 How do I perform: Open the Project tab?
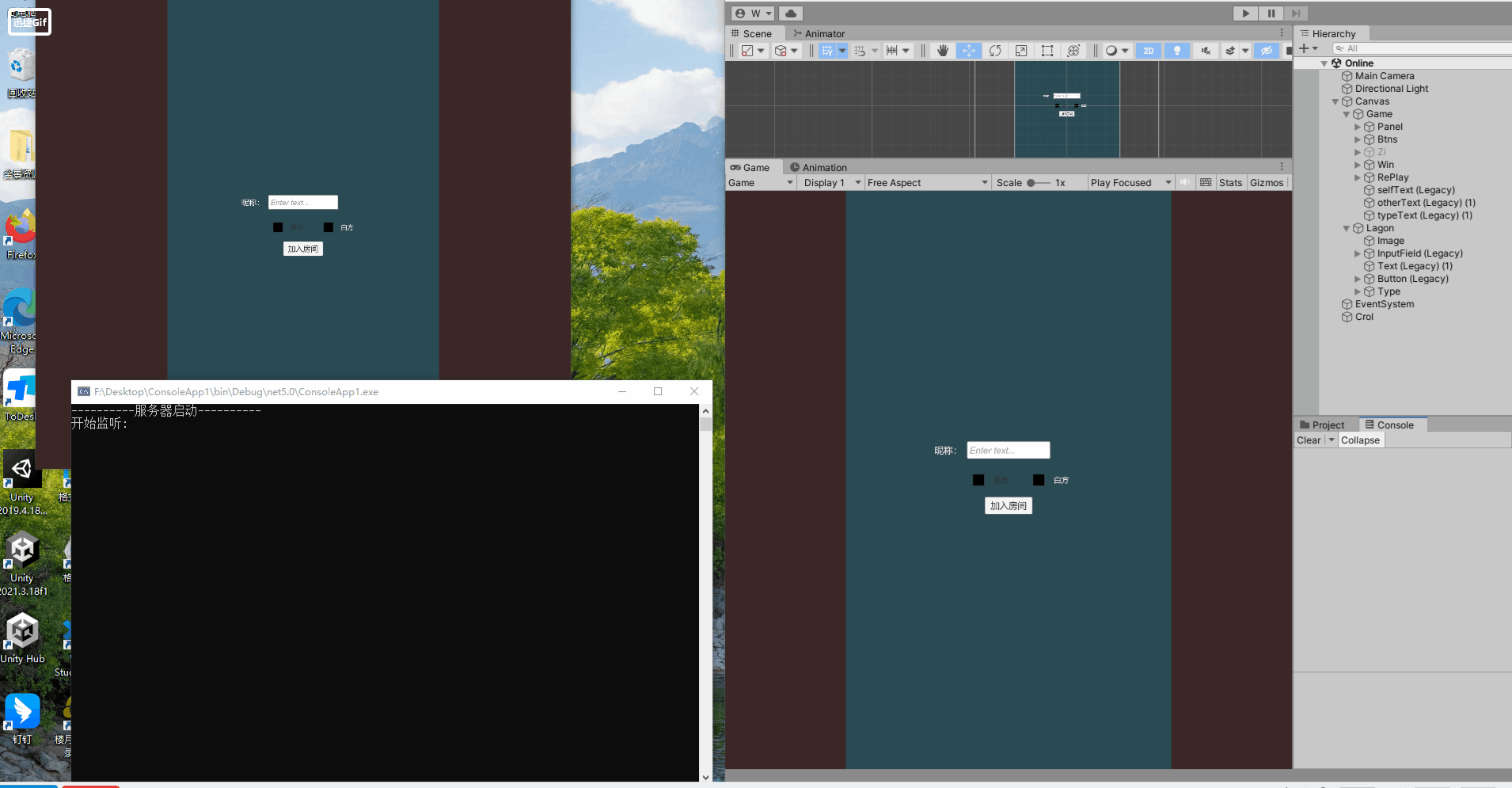(1323, 425)
